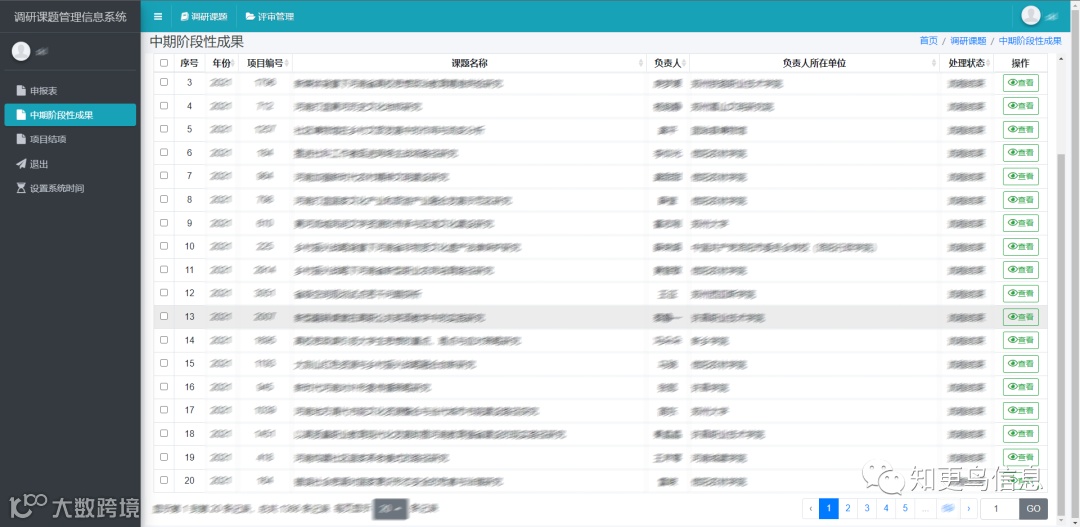Click the 查看 eye button for row 14

tap(1021, 340)
